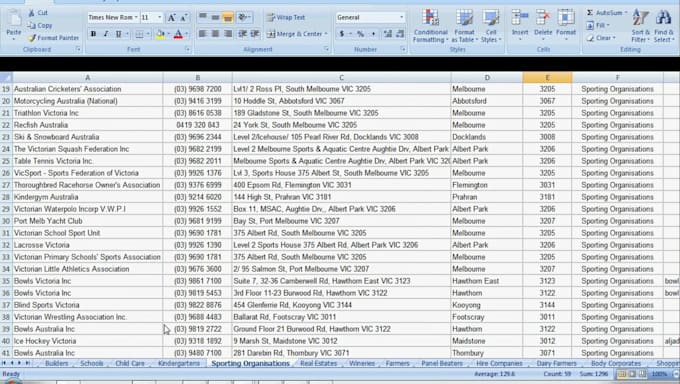This screenshot has width=680, height=384.
Task: Open the Fill options
Action: tap(598, 26)
